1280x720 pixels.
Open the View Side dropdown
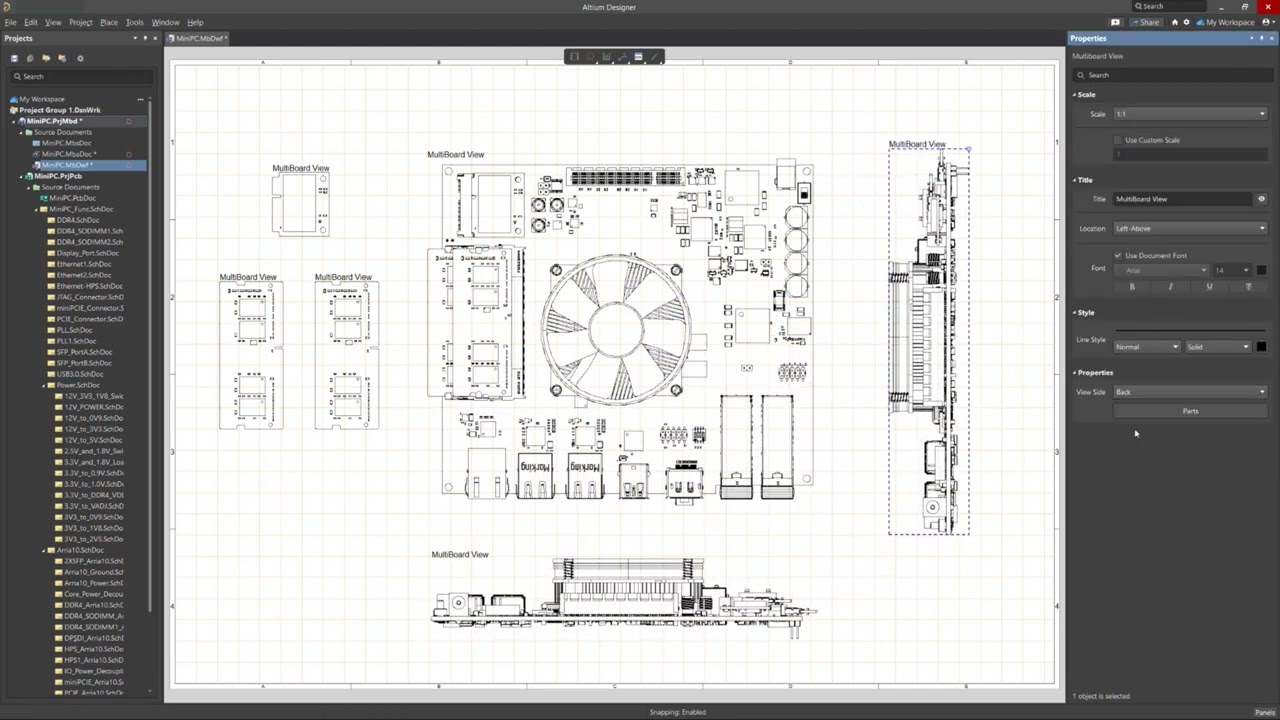(x=1190, y=392)
